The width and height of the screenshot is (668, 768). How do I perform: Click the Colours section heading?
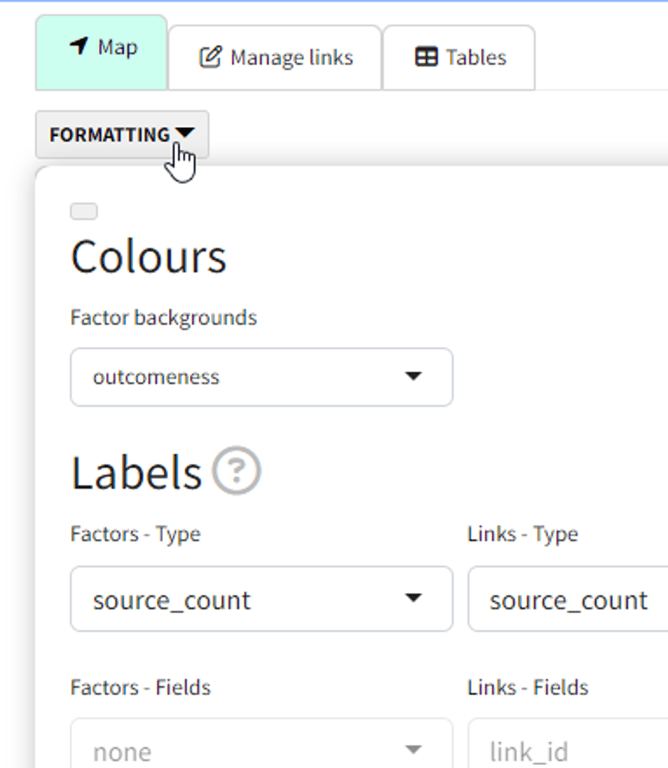tap(148, 257)
